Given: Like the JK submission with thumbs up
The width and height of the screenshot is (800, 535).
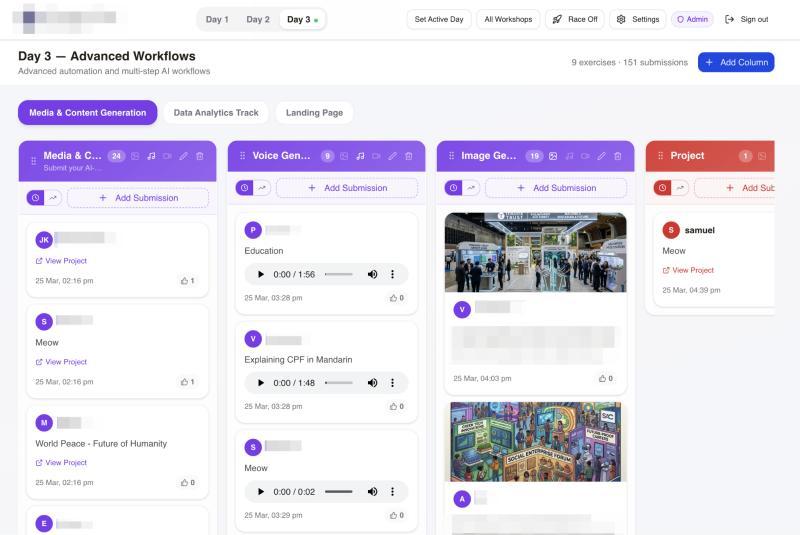Looking at the screenshot, I should pyautogui.click(x=187, y=281).
